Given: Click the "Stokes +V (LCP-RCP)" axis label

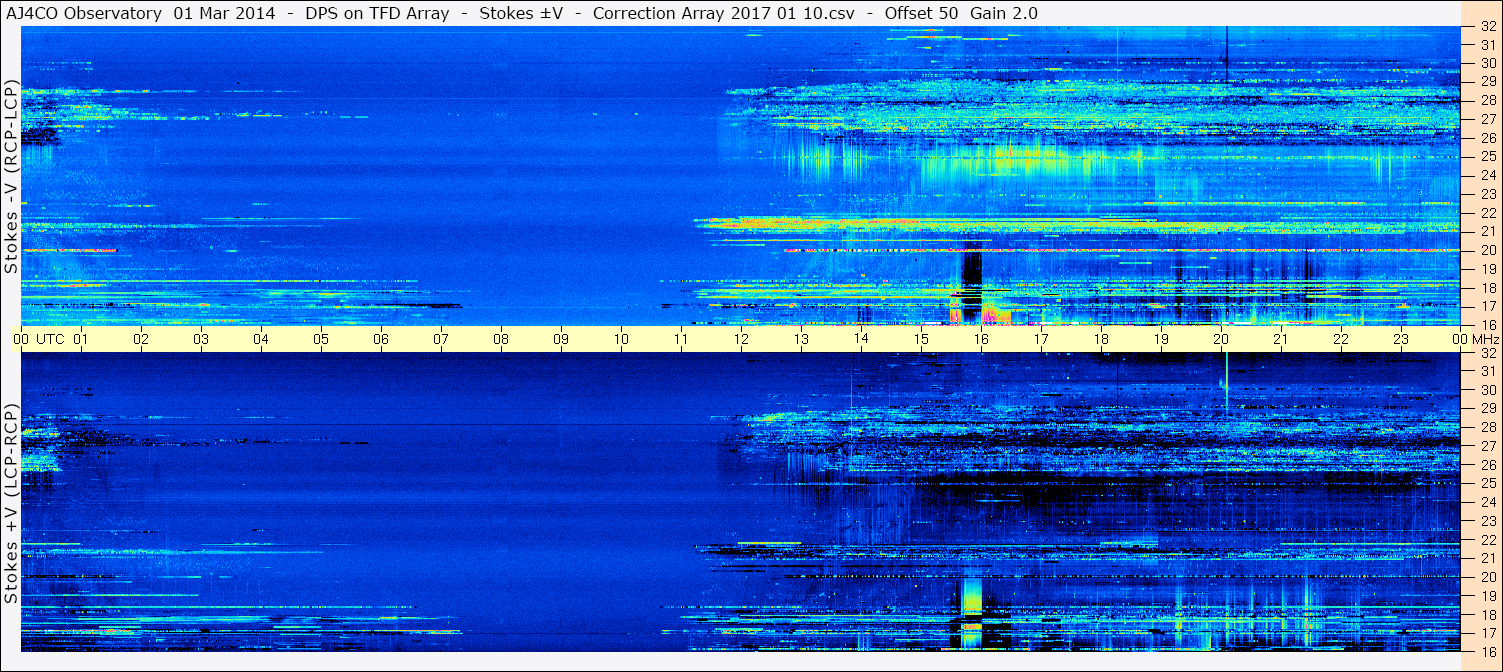Looking at the screenshot, I should [11, 503].
